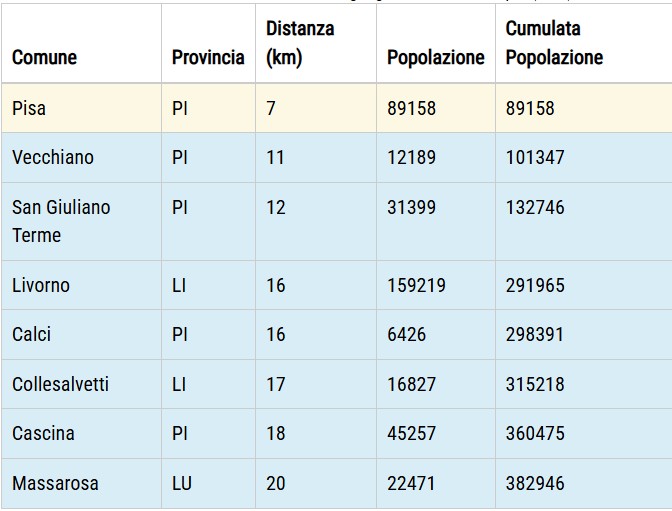Select the Collesalvetti cell
Image resolution: width=672 pixels, height=511 pixels.
click(x=60, y=384)
